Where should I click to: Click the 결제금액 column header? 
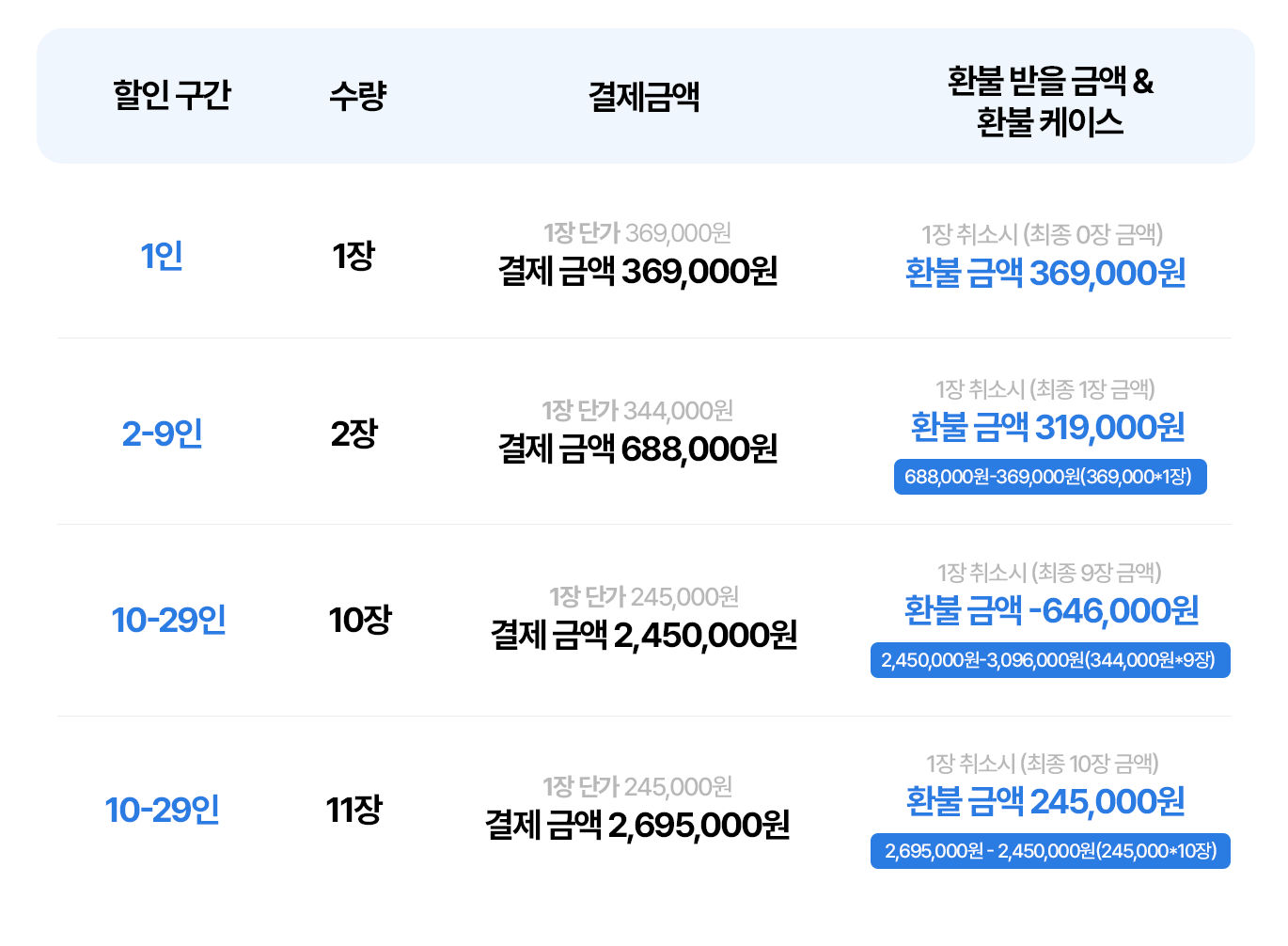click(x=644, y=96)
